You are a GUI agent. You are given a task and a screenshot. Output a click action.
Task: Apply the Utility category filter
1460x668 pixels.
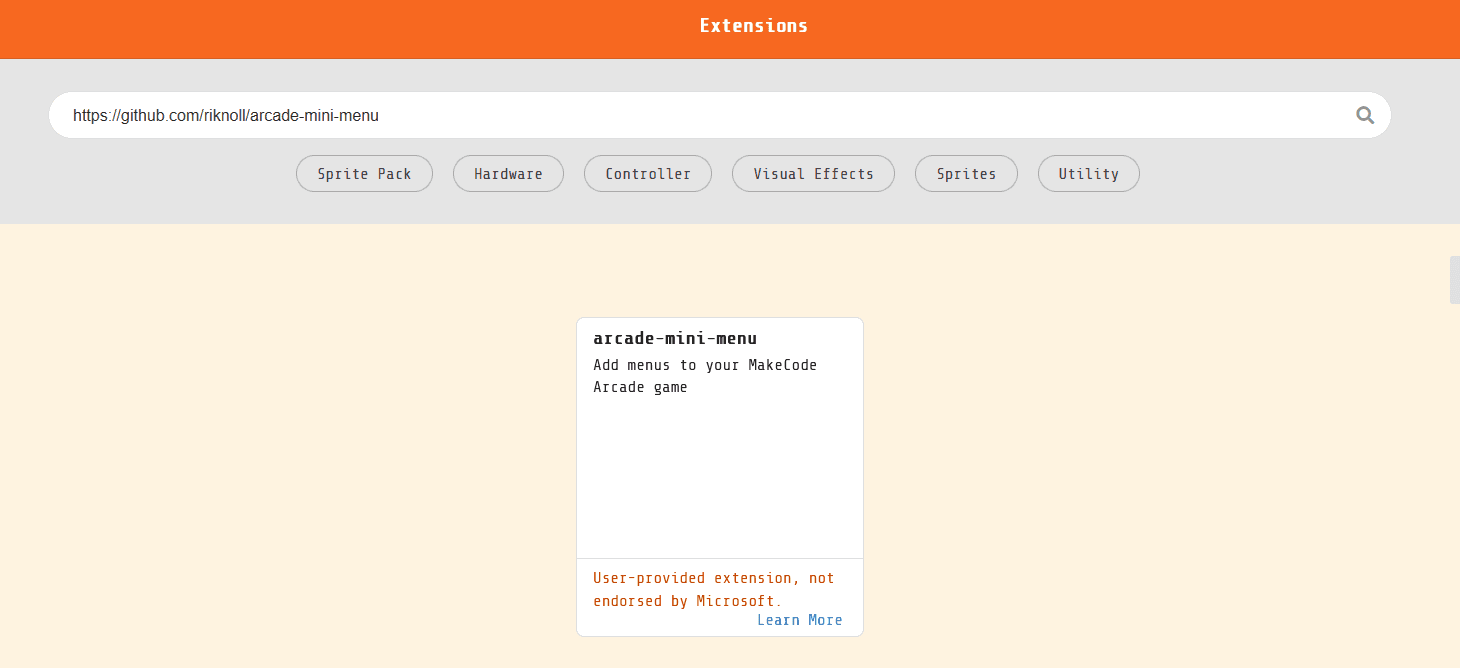click(1088, 173)
